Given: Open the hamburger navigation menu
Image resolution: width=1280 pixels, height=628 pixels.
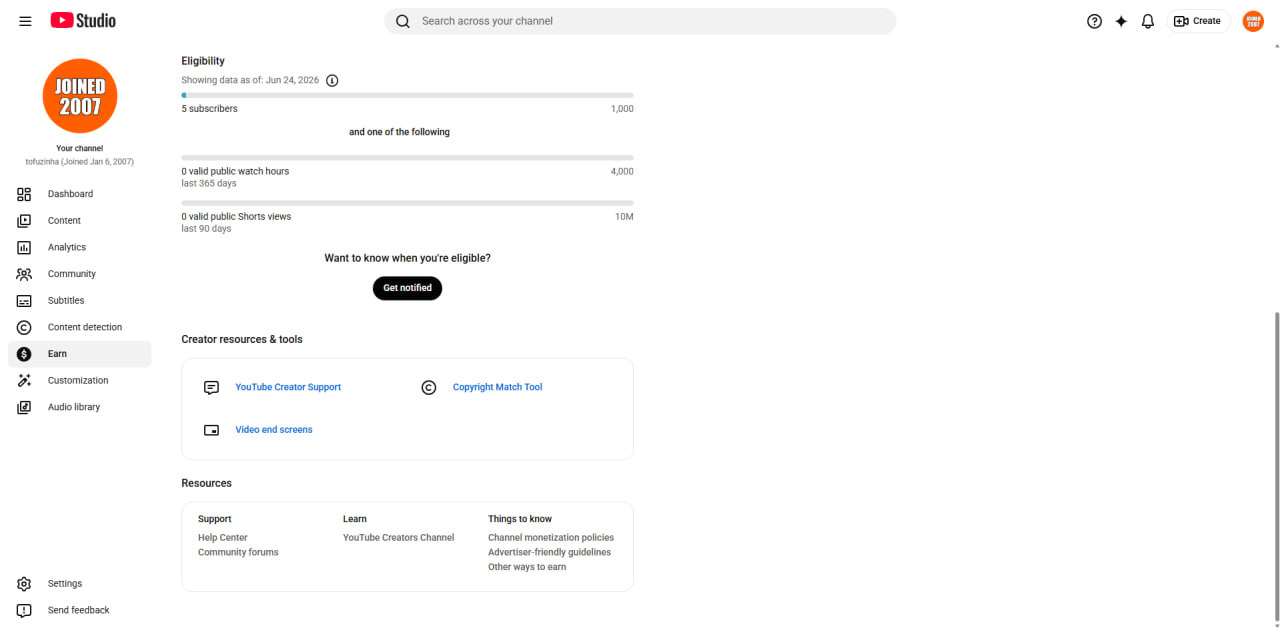Looking at the screenshot, I should coord(25,21).
